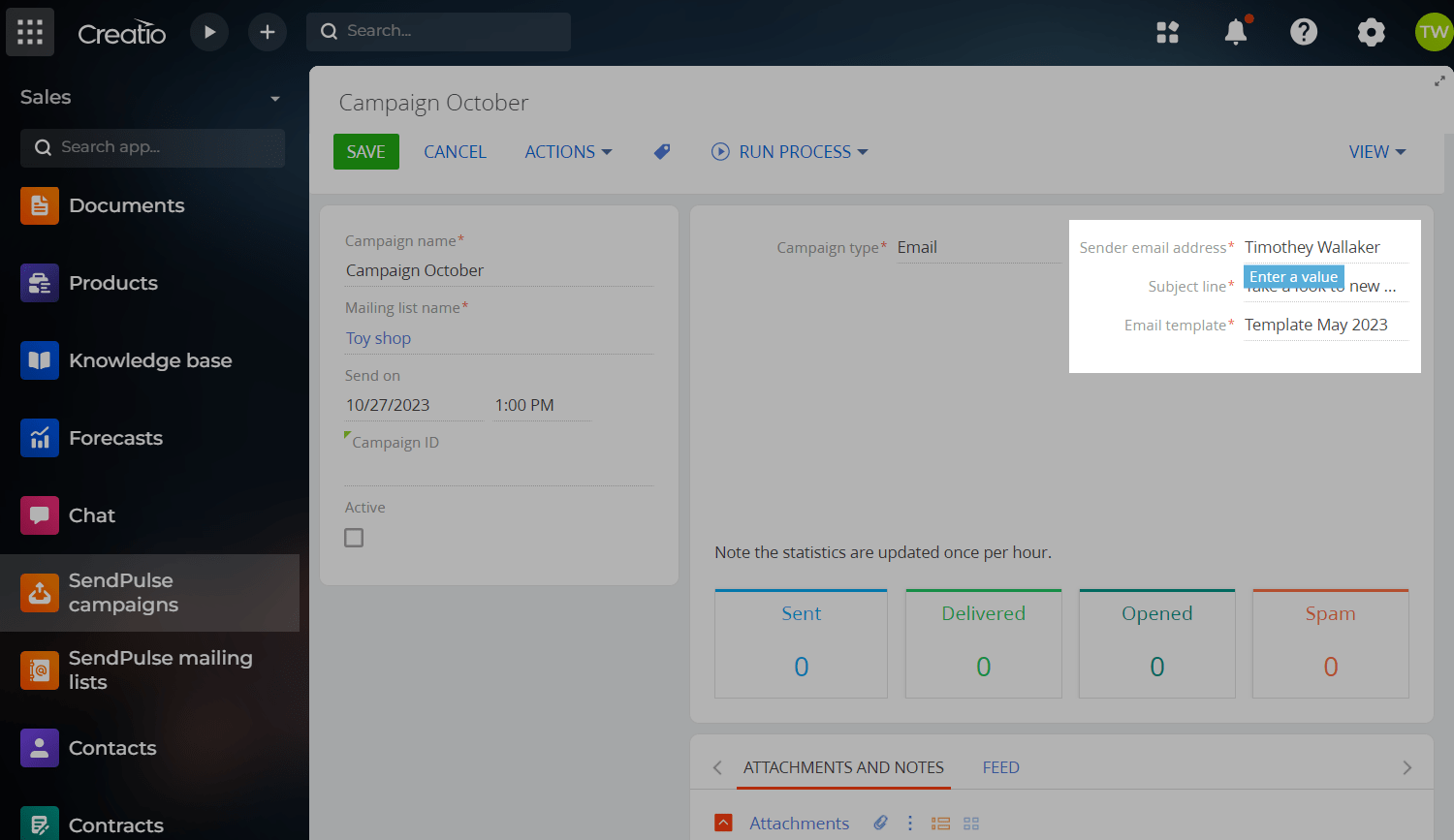The image size is (1454, 840).
Task: Open the Toy shop mailing list link
Action: coord(378,338)
